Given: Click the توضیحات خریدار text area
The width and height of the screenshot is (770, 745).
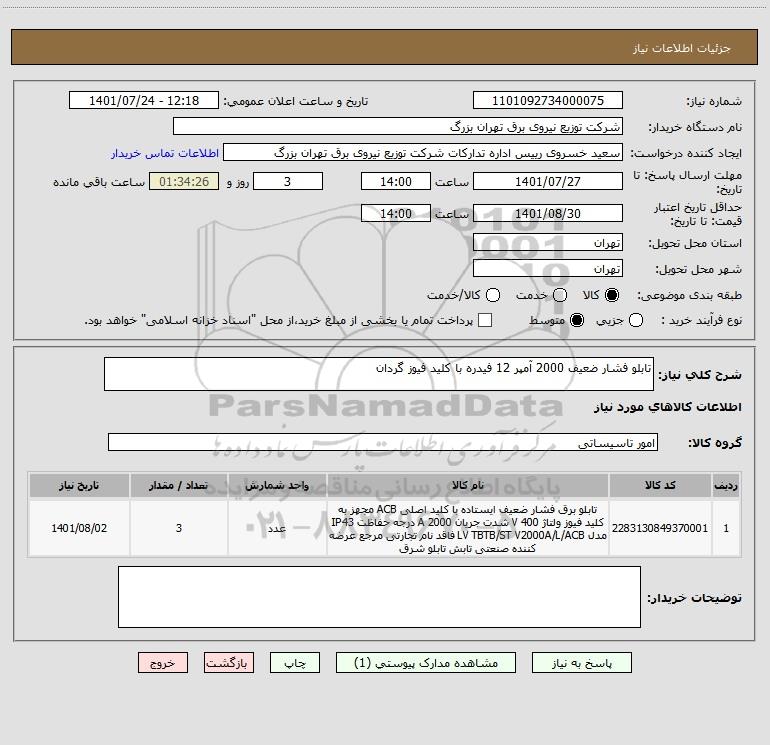Looking at the screenshot, I should [x=379, y=597].
